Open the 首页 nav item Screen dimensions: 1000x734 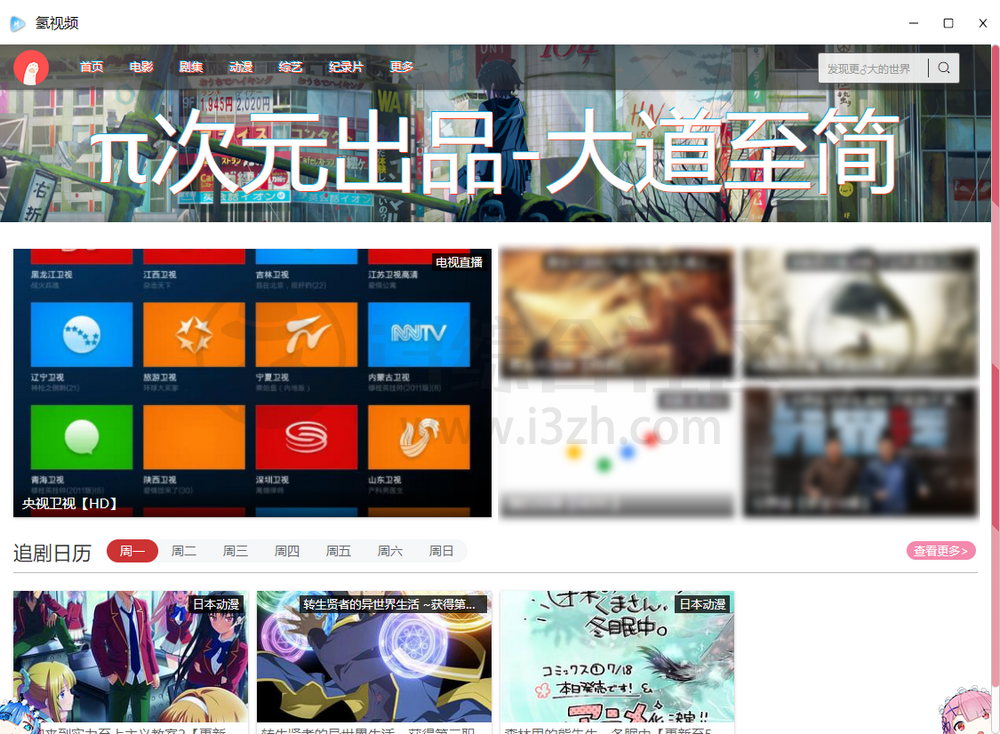click(91, 66)
